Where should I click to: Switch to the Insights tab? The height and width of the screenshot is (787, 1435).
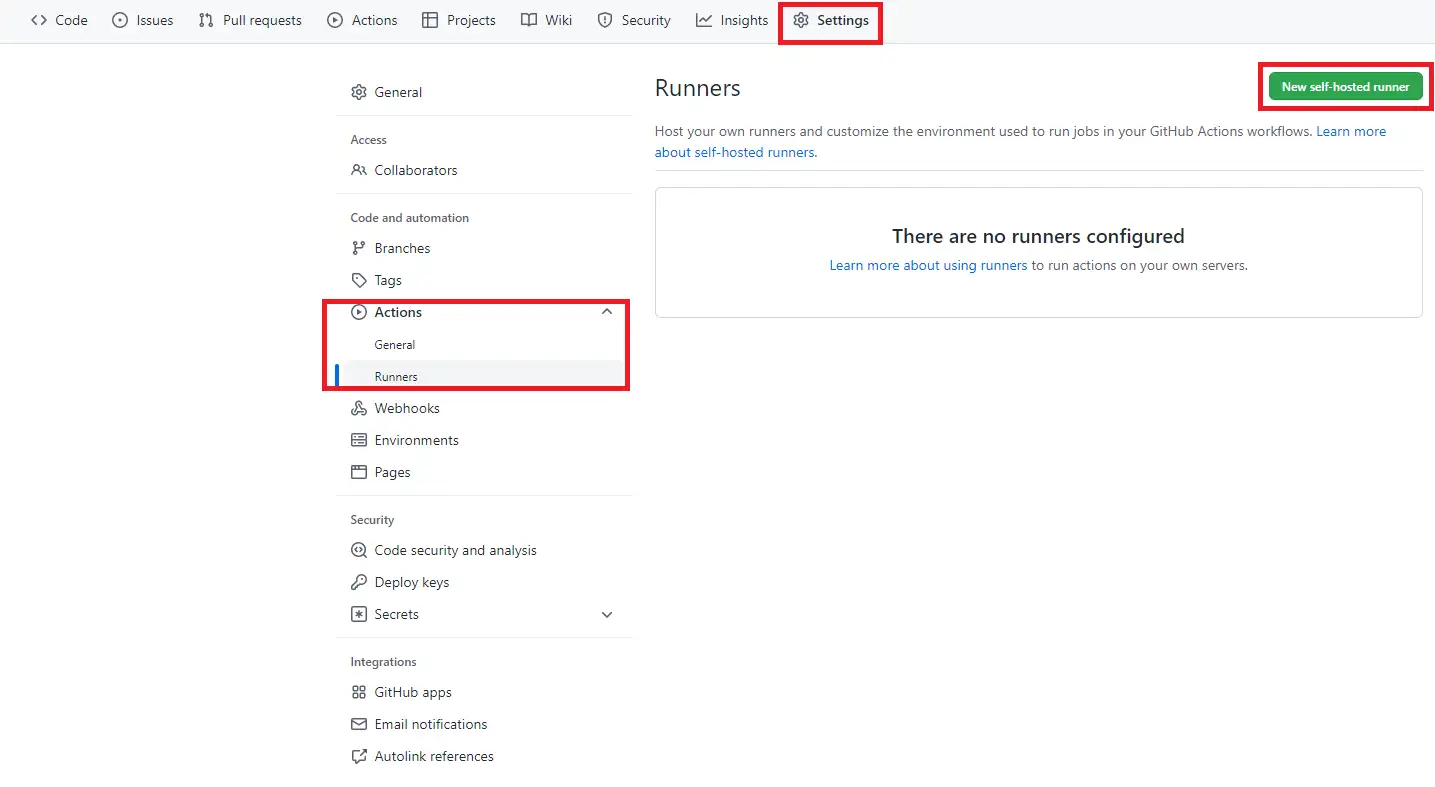[732, 20]
